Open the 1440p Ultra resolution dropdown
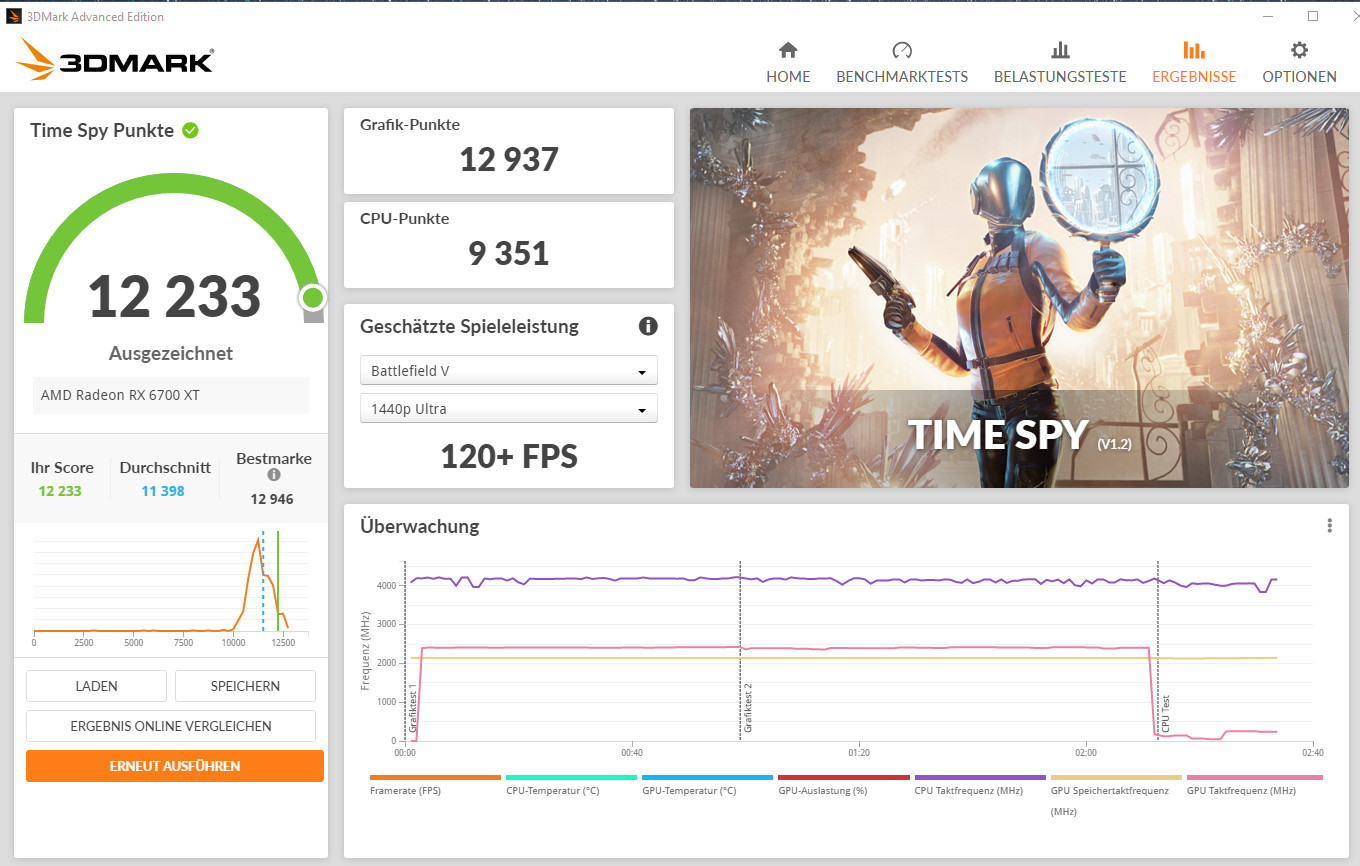Viewport: 1360px width, 866px height. click(509, 408)
